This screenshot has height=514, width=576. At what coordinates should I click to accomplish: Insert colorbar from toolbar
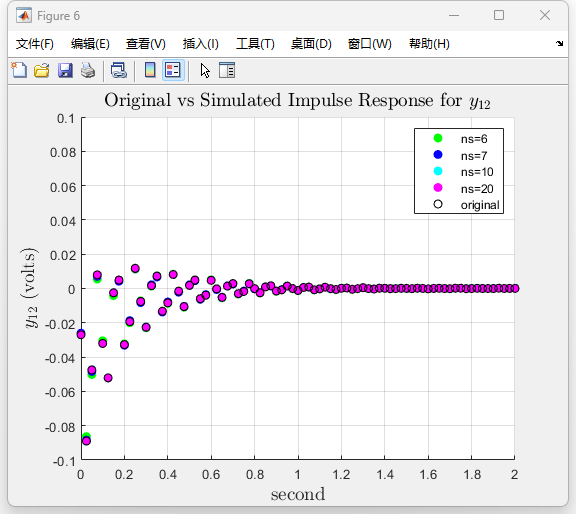(150, 70)
